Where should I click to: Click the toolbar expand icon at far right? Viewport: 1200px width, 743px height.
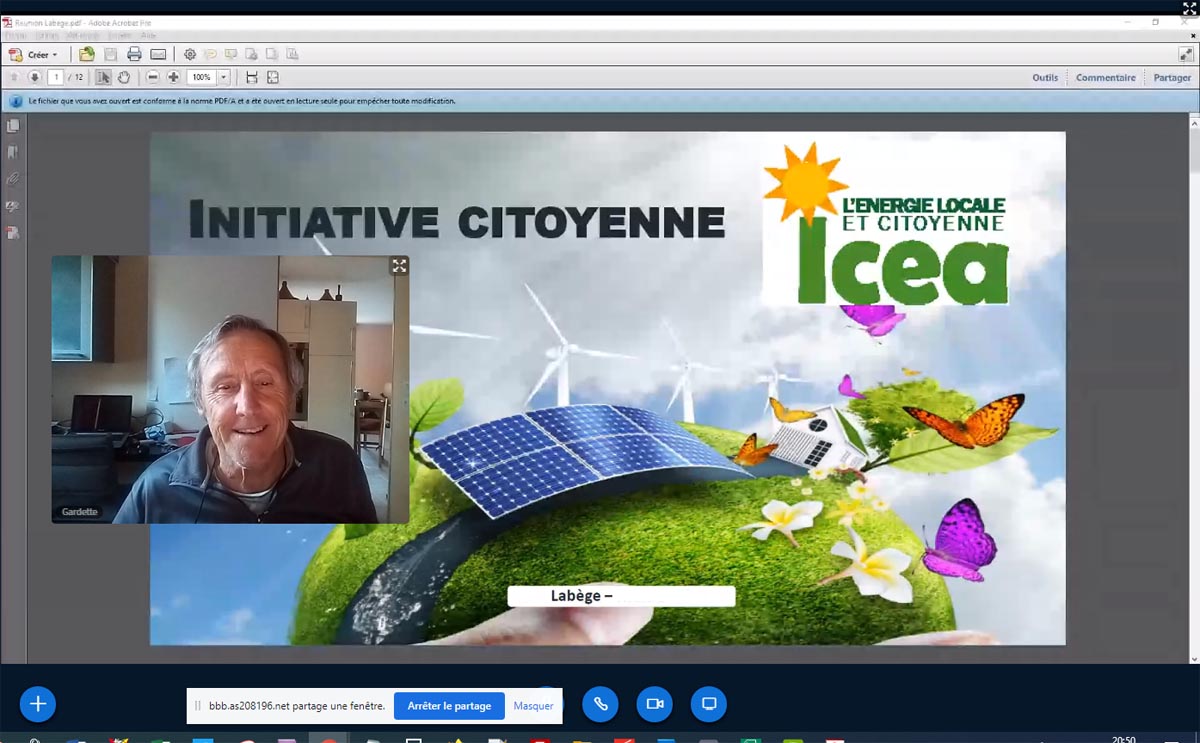1185,55
